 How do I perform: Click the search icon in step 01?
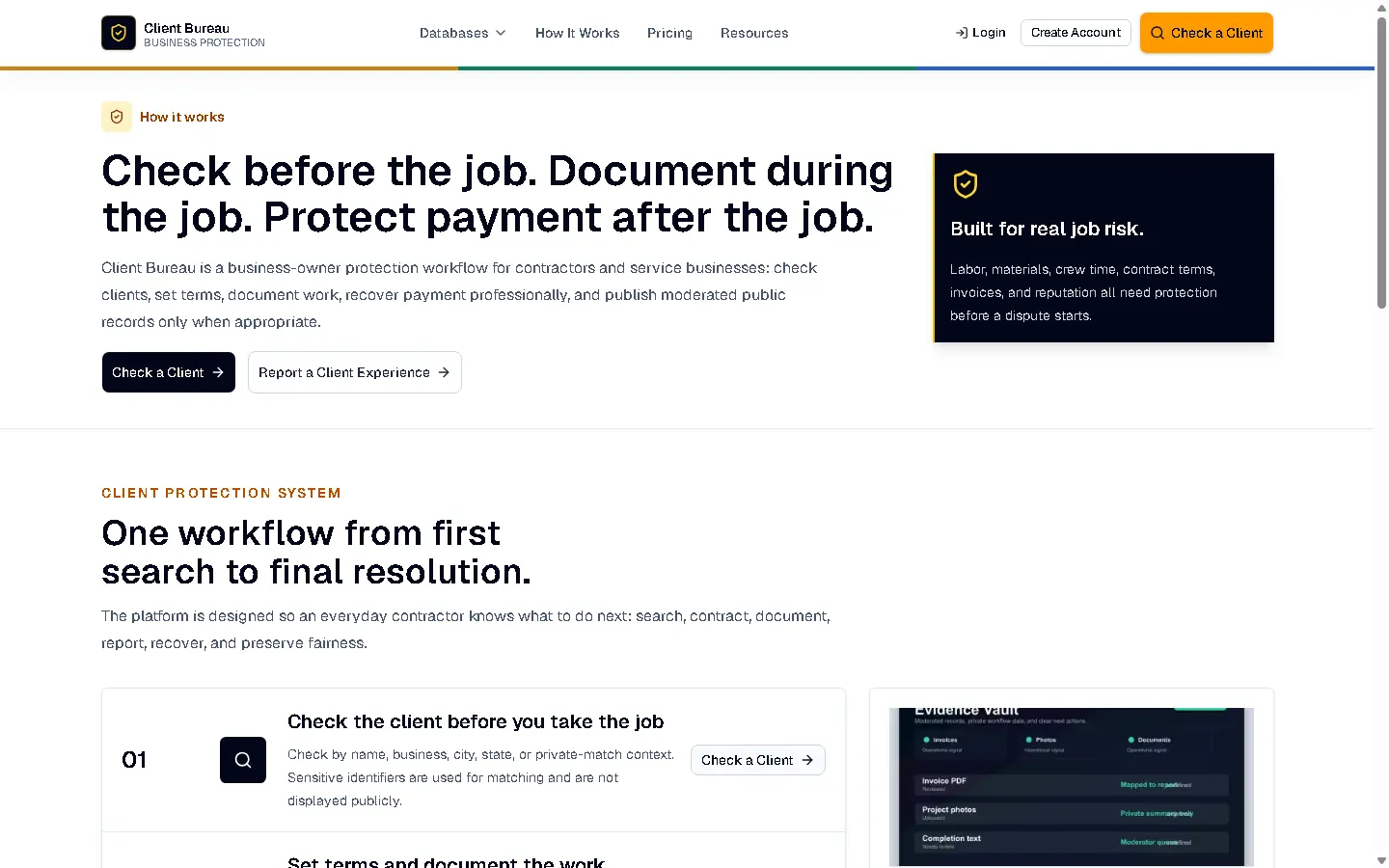tap(243, 760)
